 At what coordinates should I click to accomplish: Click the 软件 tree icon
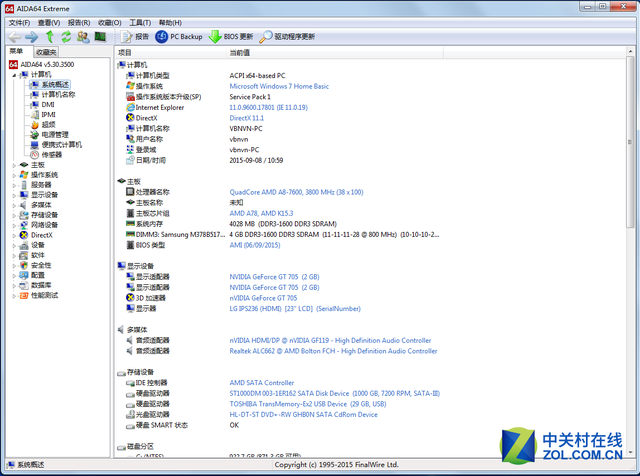(x=24, y=256)
